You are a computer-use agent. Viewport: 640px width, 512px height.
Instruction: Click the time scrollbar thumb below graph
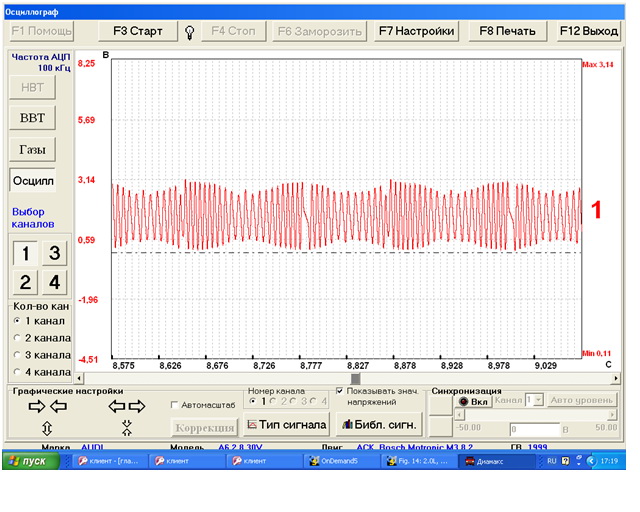point(356,379)
